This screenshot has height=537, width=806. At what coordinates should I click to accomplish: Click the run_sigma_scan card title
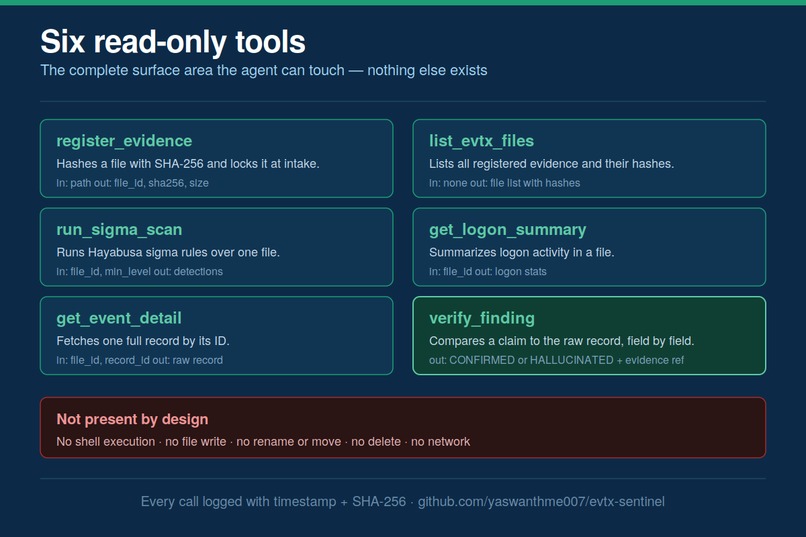click(x=119, y=230)
